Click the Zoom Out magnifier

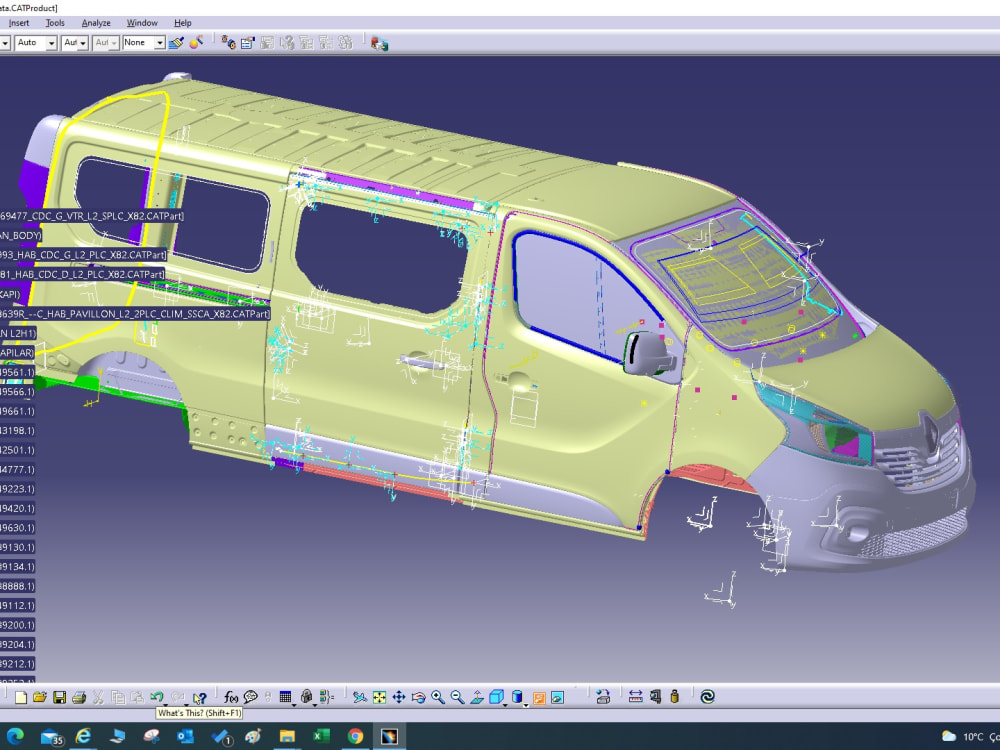pyautogui.click(x=457, y=697)
